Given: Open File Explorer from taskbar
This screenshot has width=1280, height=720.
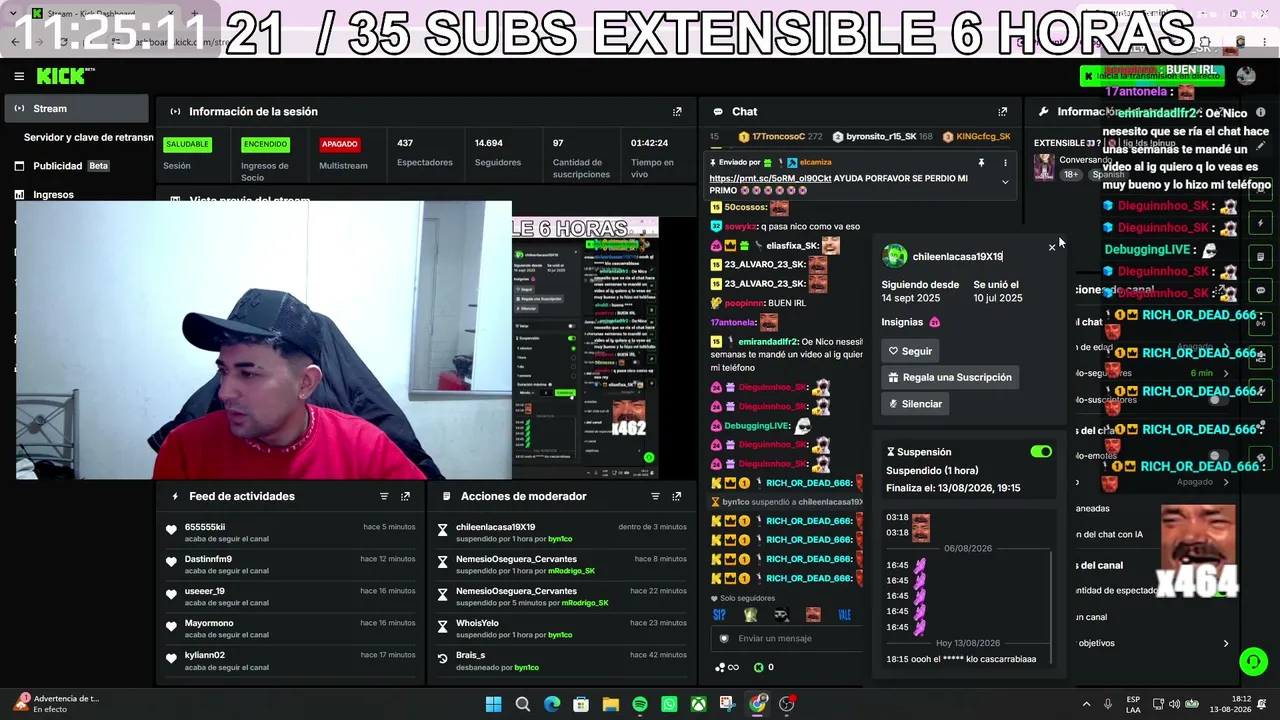Looking at the screenshot, I should [x=610, y=704].
